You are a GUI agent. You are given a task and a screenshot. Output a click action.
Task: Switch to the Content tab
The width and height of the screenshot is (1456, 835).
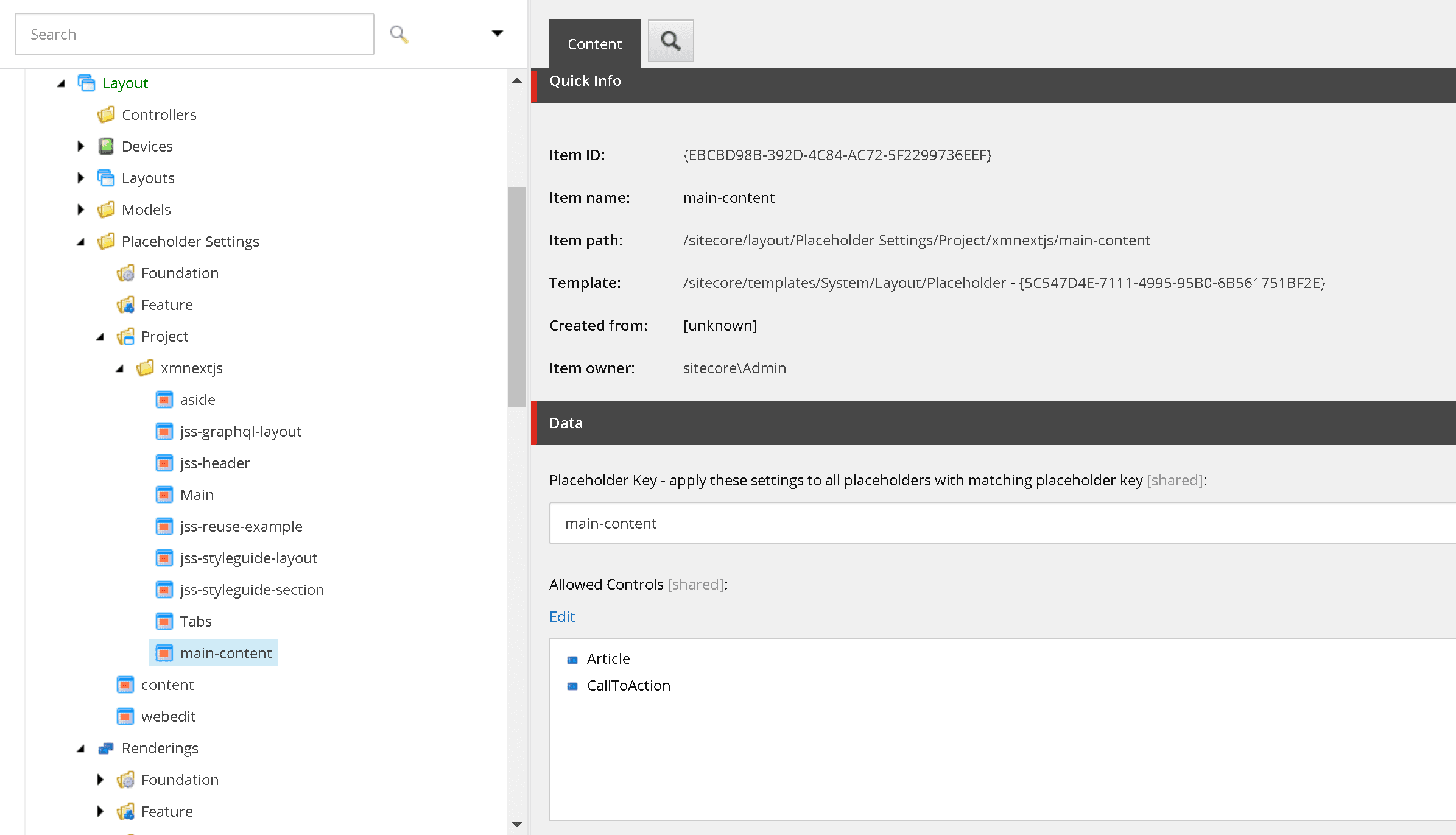pyautogui.click(x=594, y=43)
